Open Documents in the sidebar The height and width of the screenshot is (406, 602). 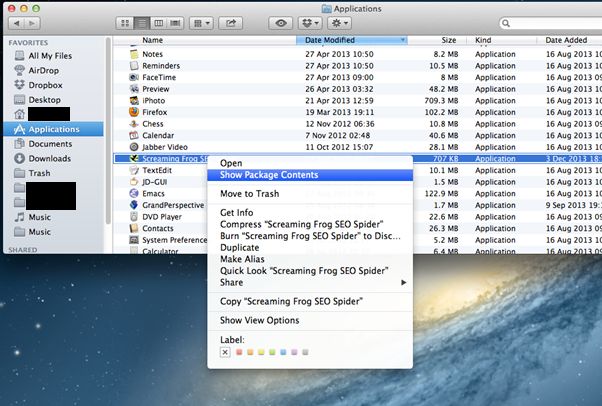pos(50,144)
